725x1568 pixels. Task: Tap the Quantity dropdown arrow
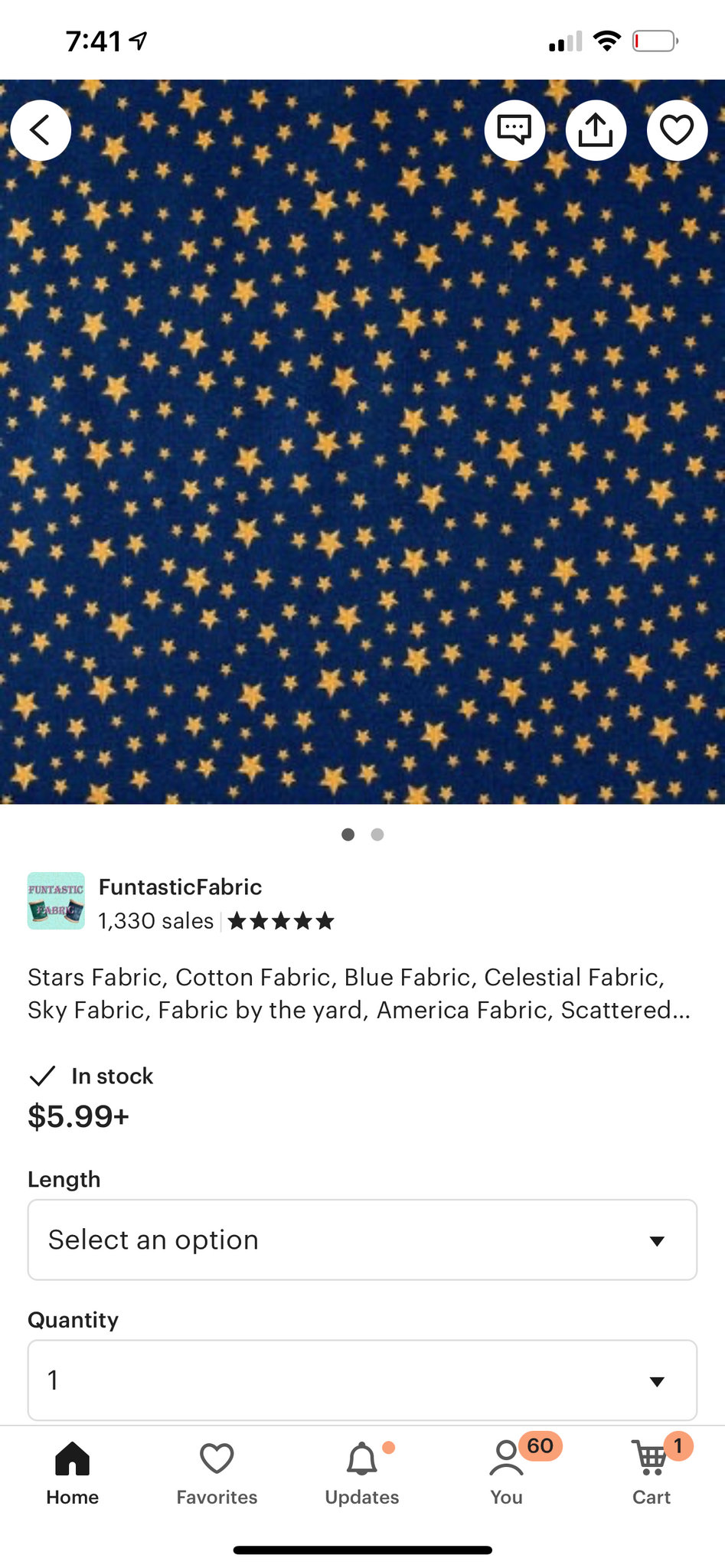point(657,1381)
